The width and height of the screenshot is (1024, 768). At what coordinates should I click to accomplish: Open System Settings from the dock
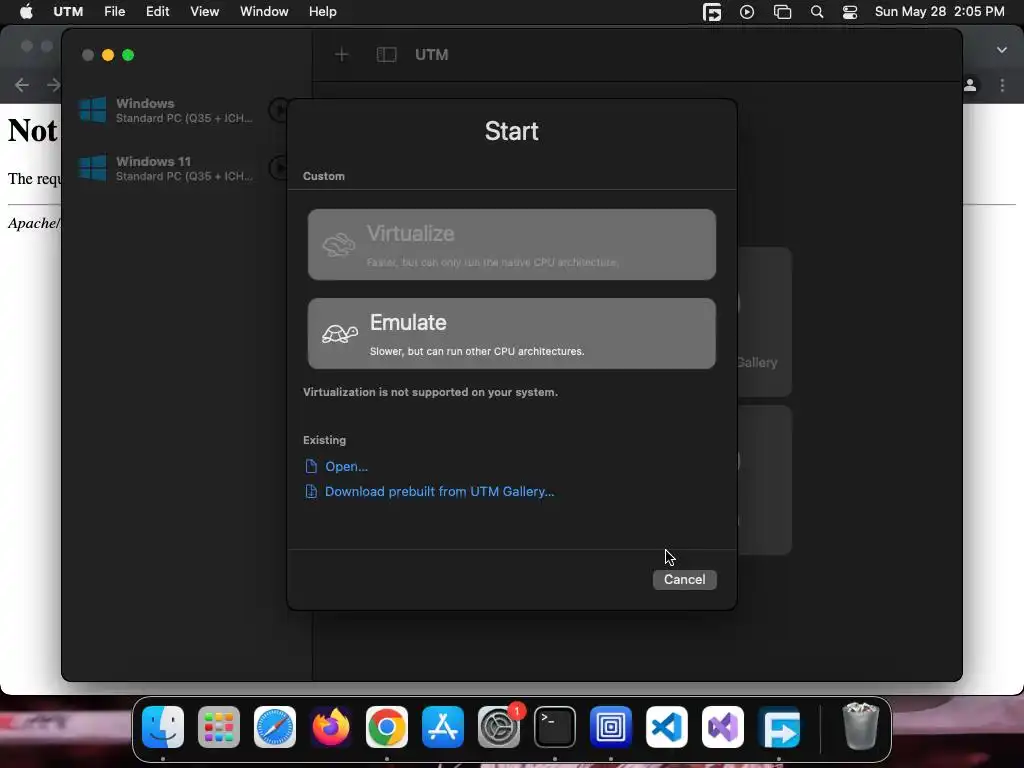click(x=499, y=727)
